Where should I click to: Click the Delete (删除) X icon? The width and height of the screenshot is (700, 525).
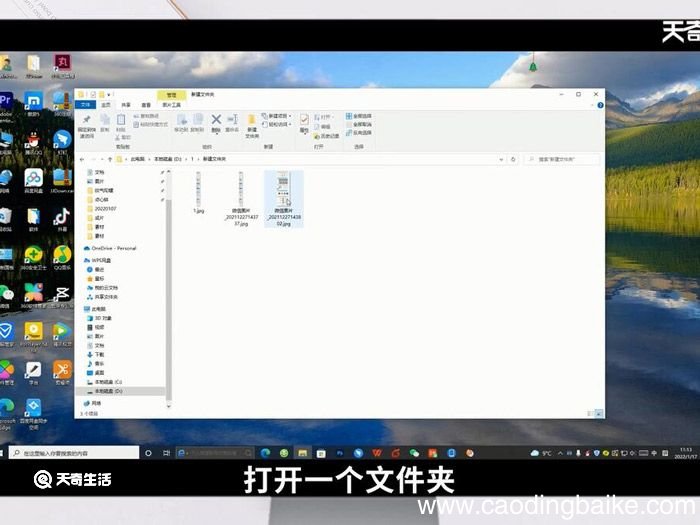point(216,121)
